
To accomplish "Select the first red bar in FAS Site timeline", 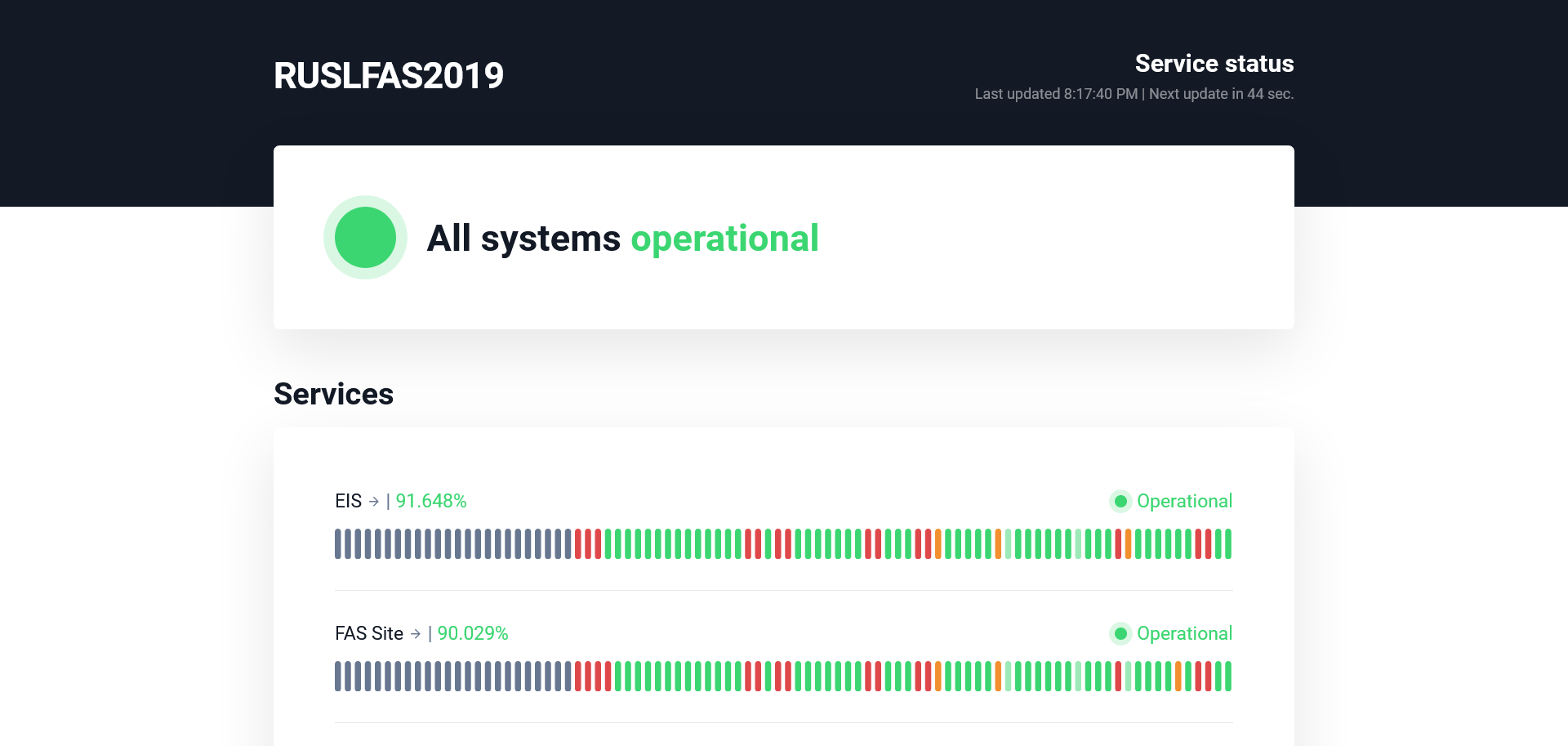I will coord(578,677).
